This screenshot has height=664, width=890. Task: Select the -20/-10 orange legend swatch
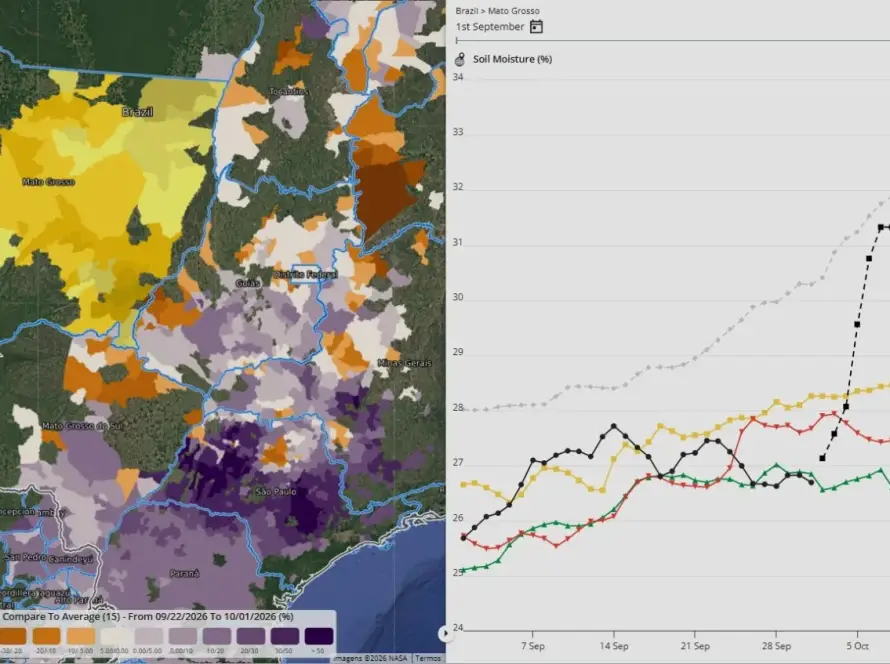coord(47,636)
